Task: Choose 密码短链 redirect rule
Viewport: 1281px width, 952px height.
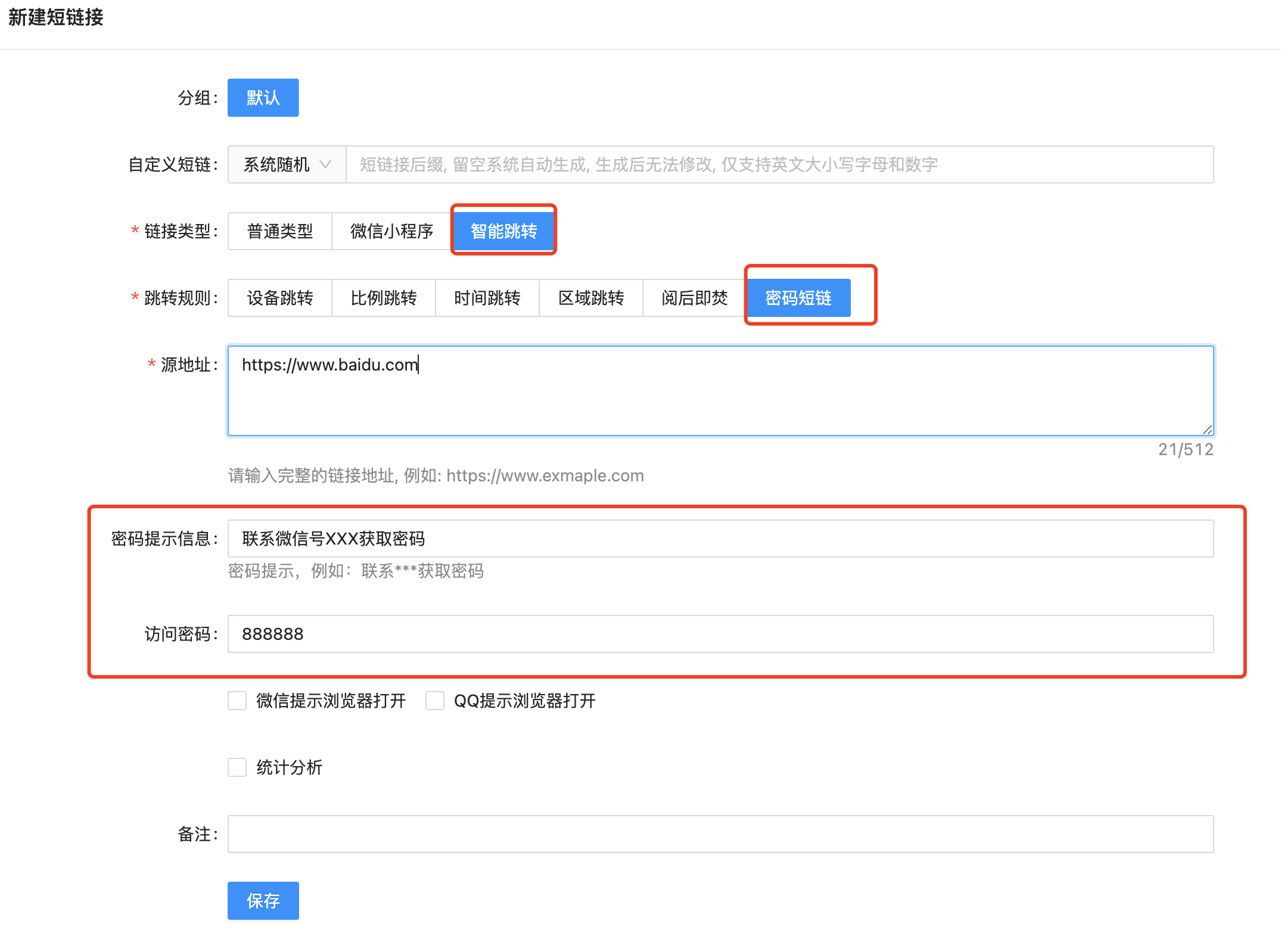Action: point(798,298)
